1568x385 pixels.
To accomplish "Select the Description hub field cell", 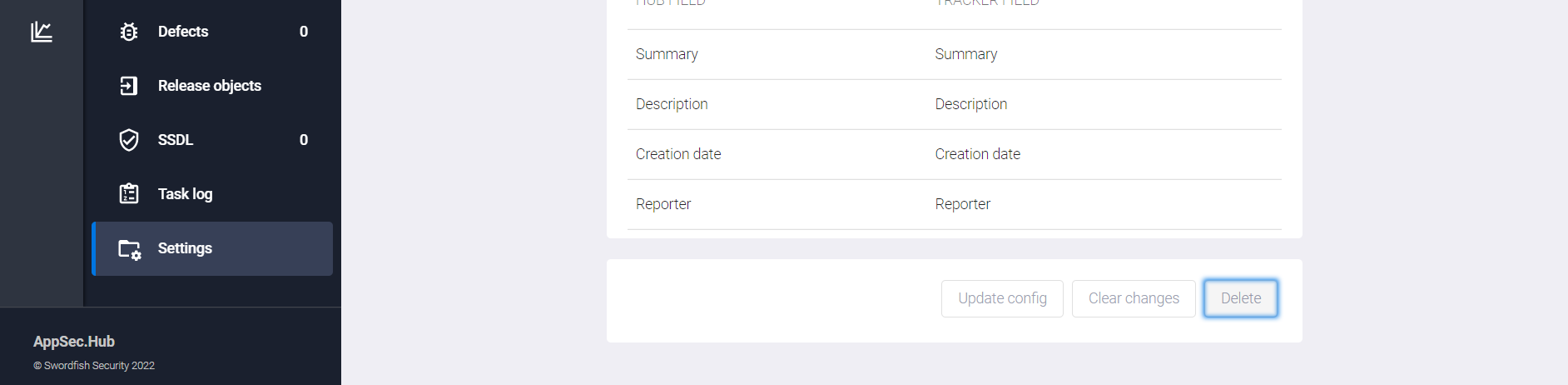I will coord(672,104).
